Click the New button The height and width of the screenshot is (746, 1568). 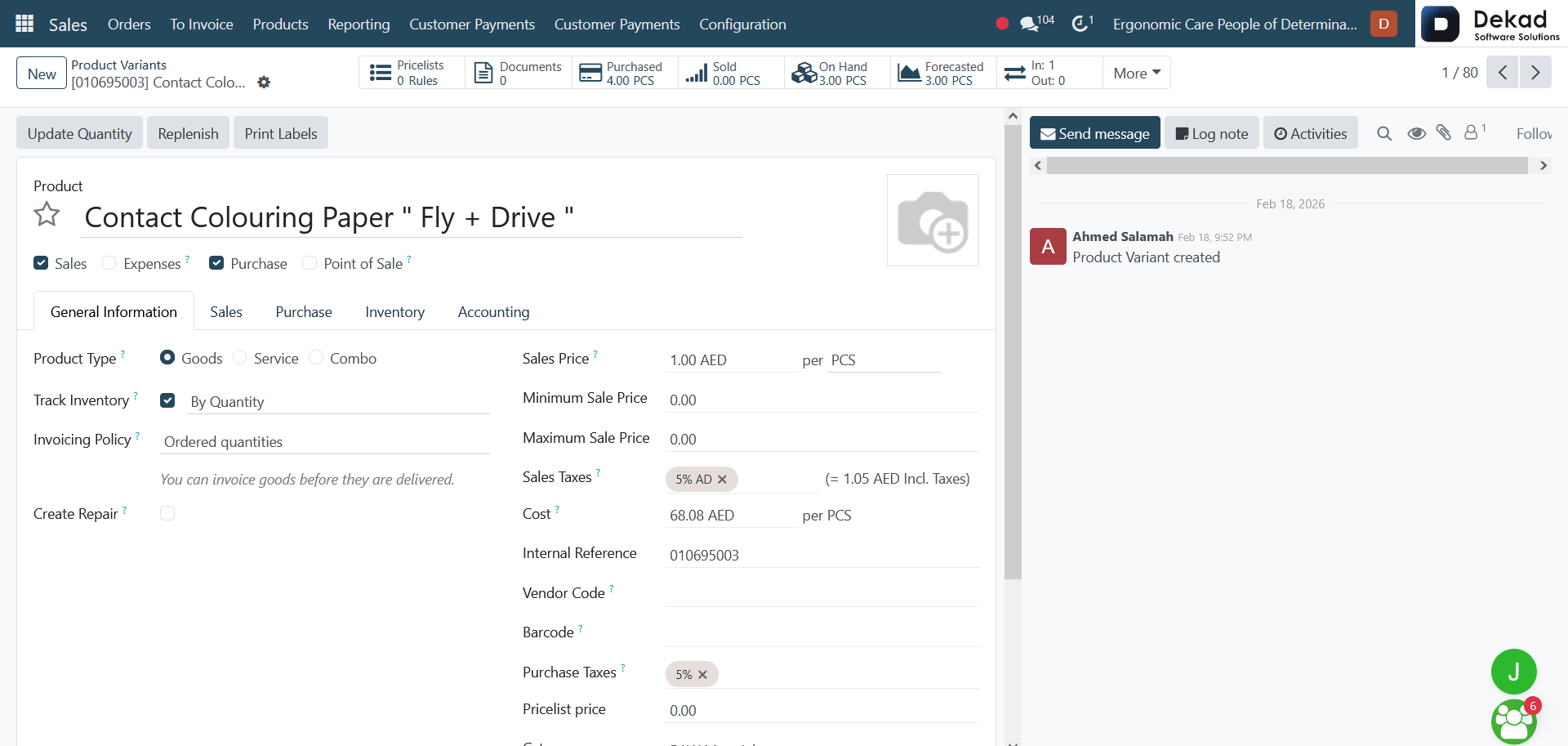tap(42, 74)
